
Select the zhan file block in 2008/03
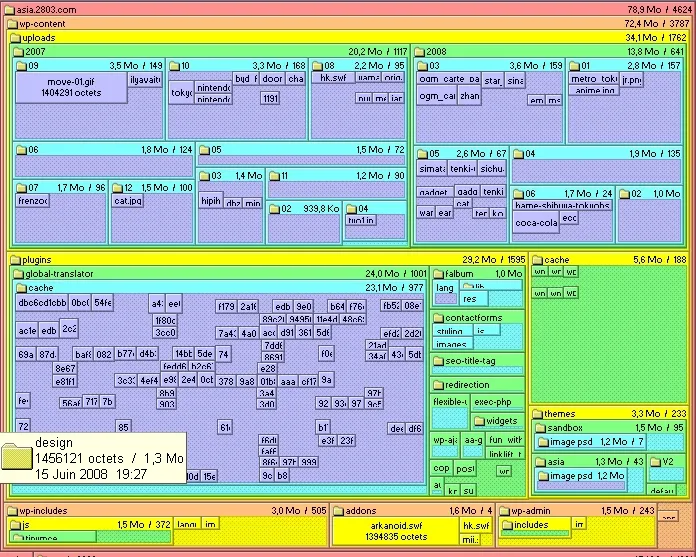470,96
